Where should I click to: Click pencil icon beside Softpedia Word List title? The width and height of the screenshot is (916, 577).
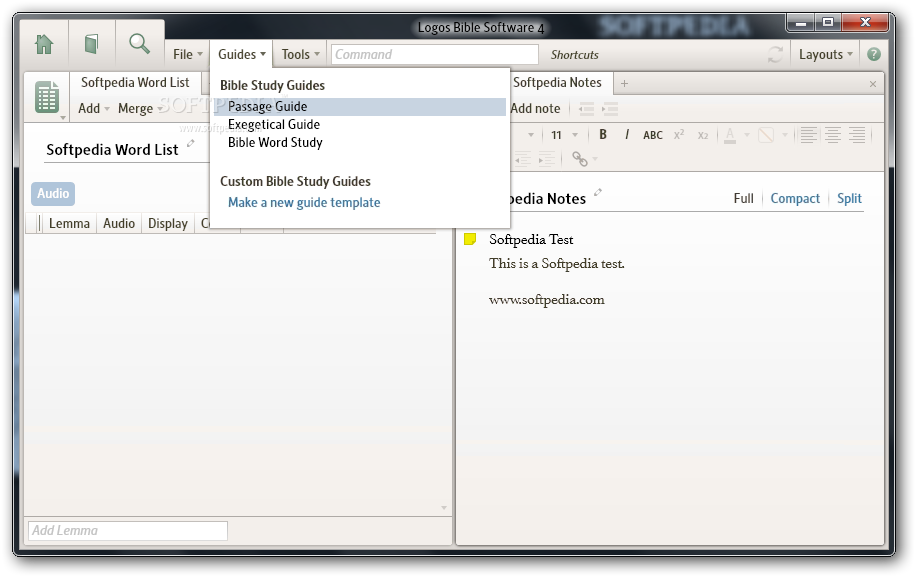pyautogui.click(x=190, y=143)
